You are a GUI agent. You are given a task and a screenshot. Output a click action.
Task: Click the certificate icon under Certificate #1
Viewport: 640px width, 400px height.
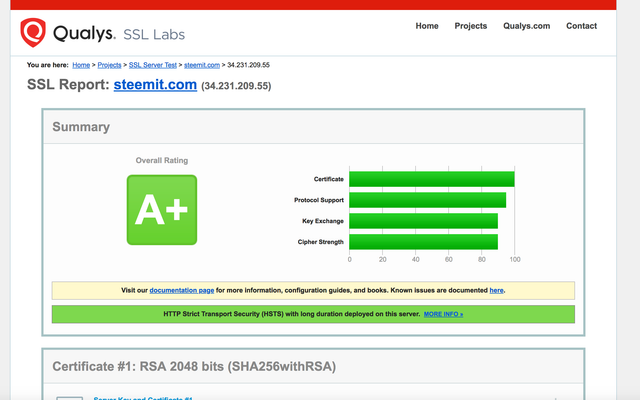point(69,398)
